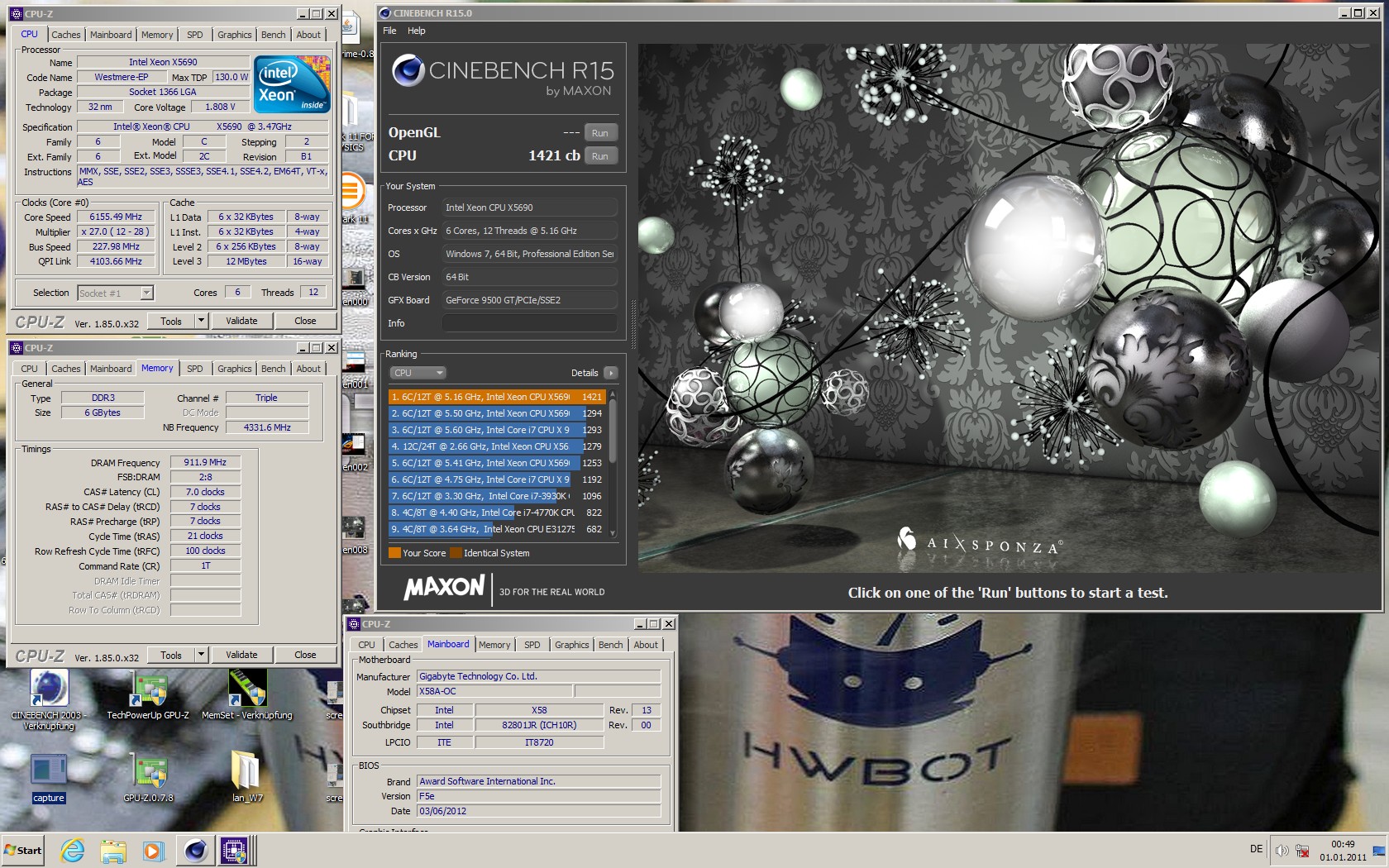Viewport: 1389px width, 868px height.
Task: Click the network status tray icon
Action: tap(1302, 850)
